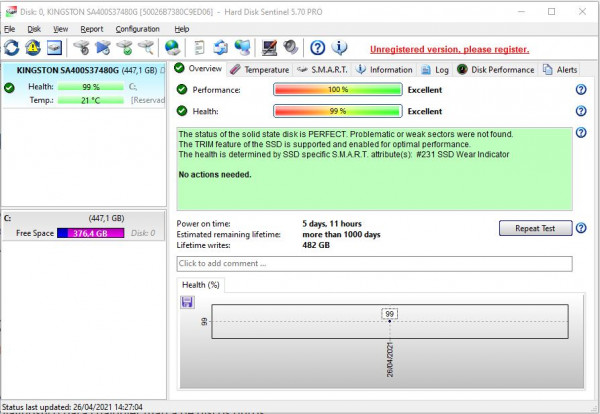Click the 26/04/2021 date label on chart
This screenshot has height=414, width=600.
(390, 360)
